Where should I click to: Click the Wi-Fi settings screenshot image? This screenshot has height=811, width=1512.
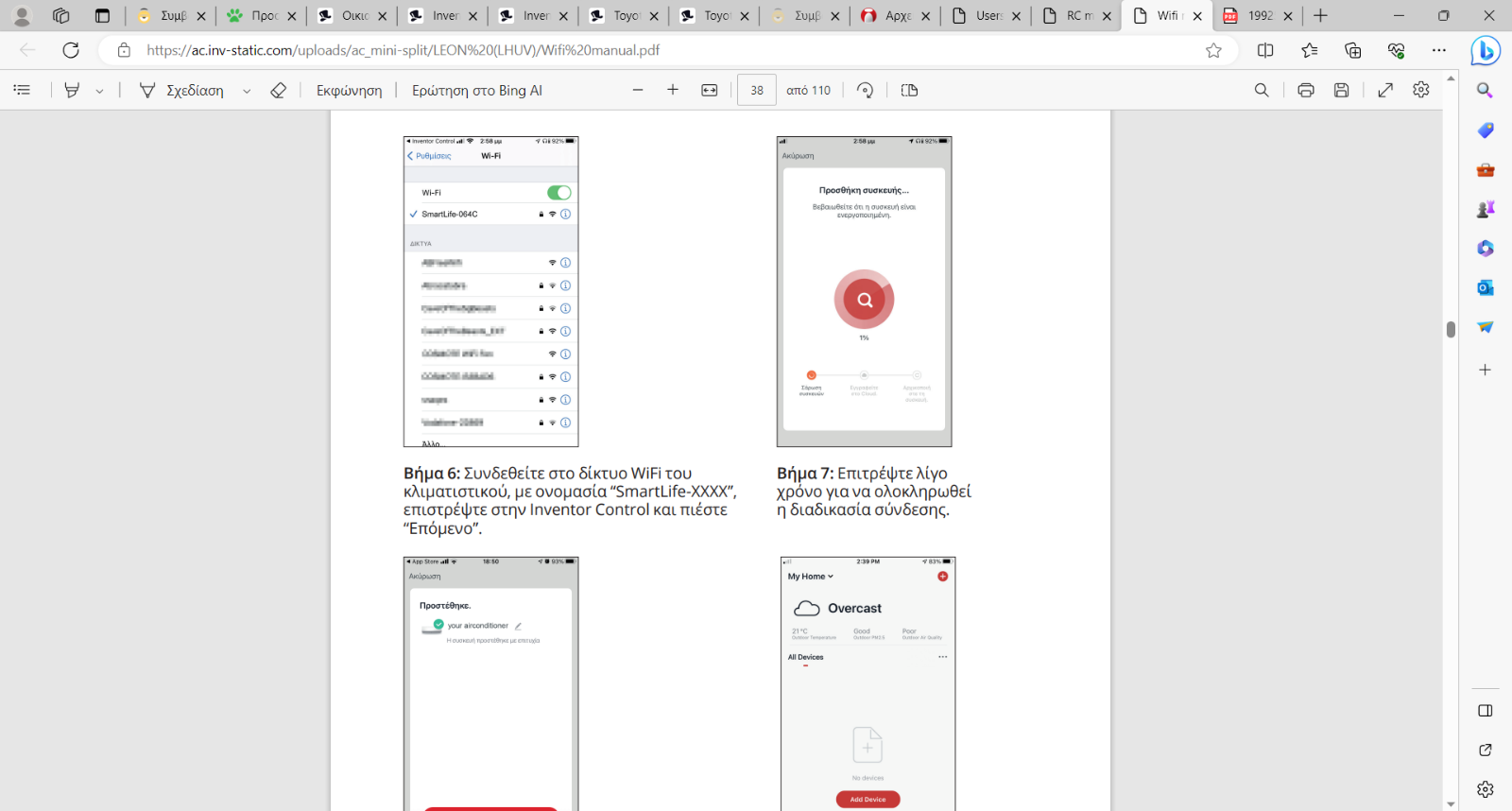coord(490,292)
